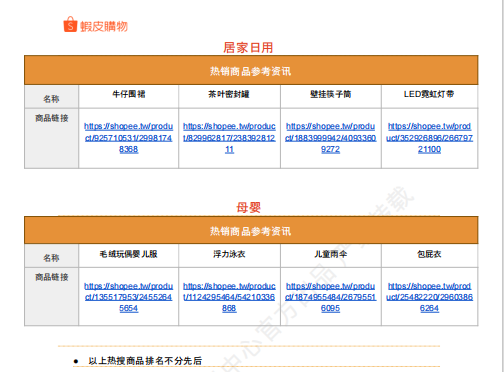Click 热销商品参考资讯 header in 居家日用 table
504x372 pixels.
click(x=251, y=71)
